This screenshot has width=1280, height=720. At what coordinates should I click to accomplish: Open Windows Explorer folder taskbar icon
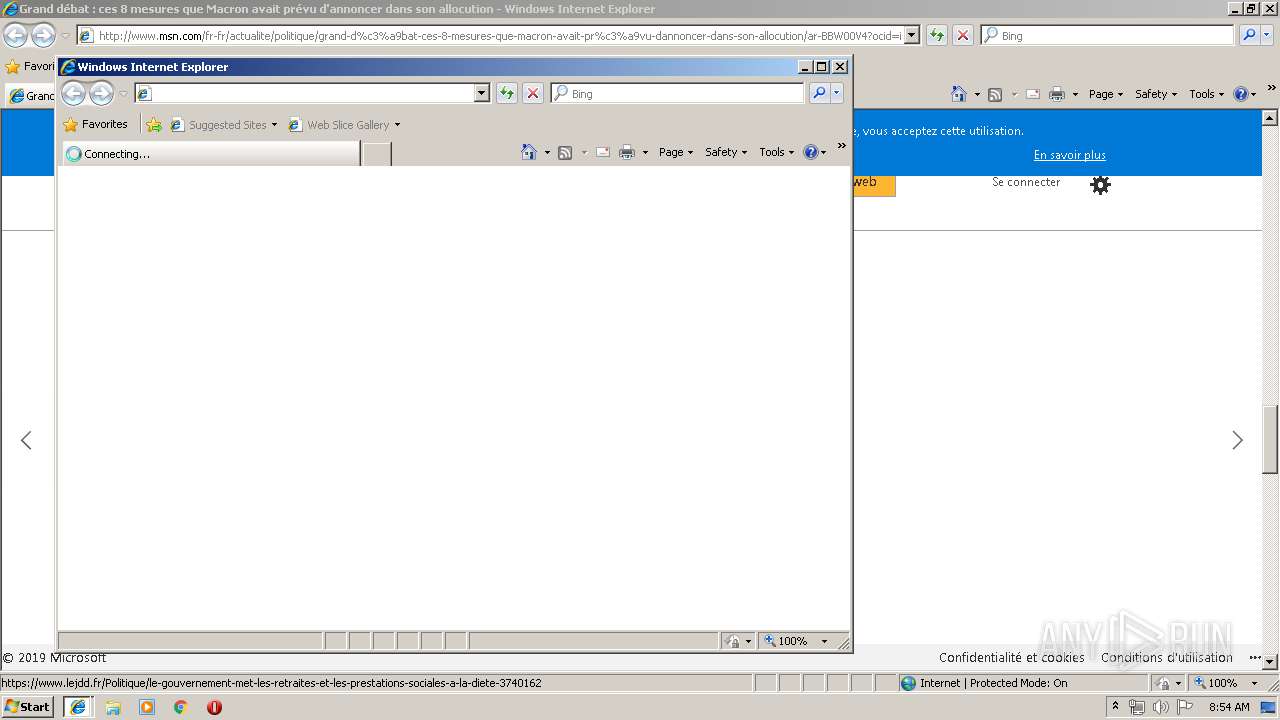[113, 707]
